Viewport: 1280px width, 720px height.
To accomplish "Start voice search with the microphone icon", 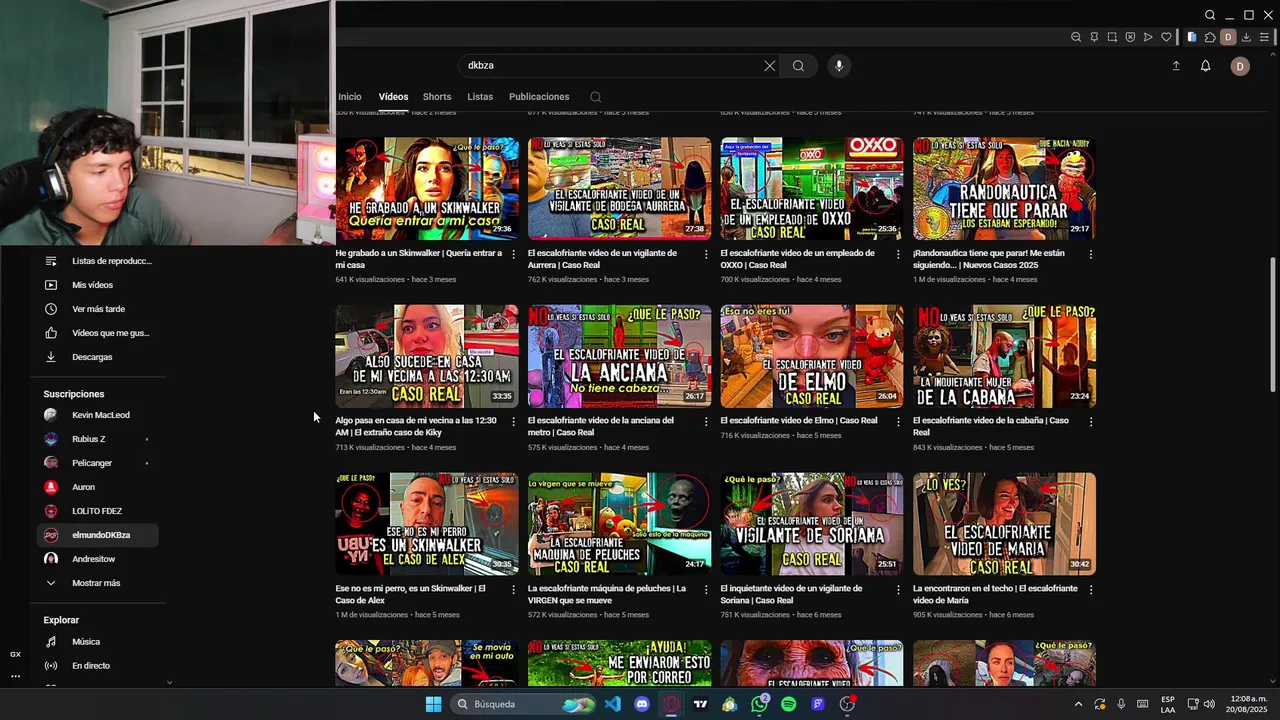I will [839, 66].
